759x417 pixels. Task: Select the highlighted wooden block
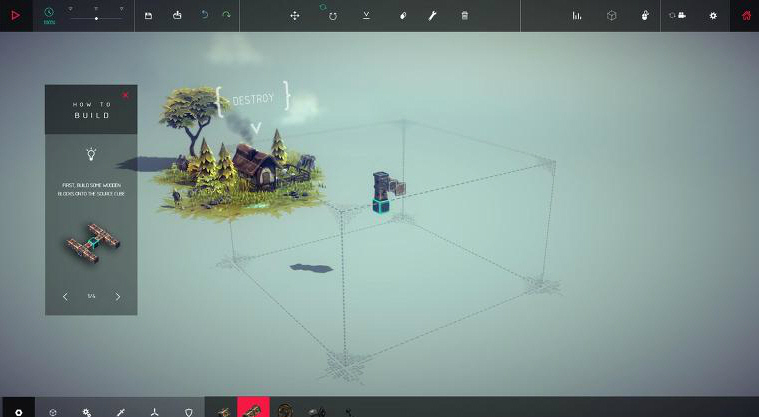click(254, 409)
